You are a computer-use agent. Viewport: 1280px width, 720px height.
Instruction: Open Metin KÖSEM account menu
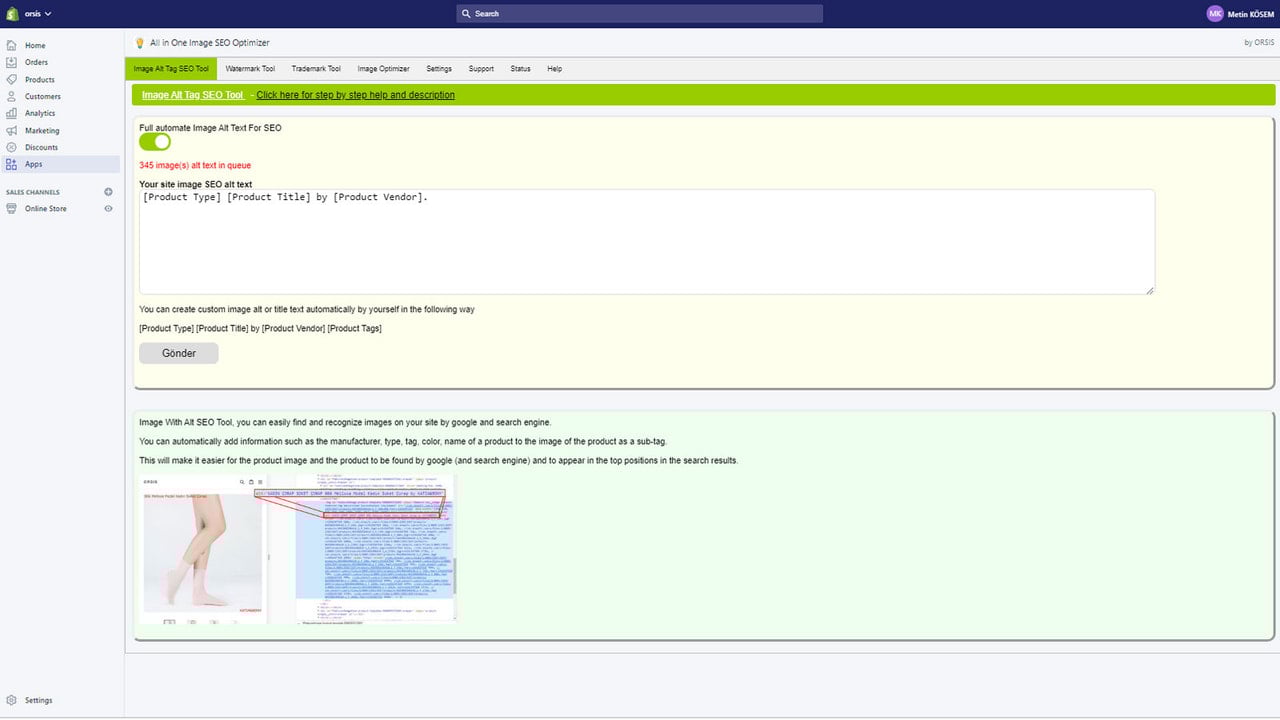(x=1250, y=14)
